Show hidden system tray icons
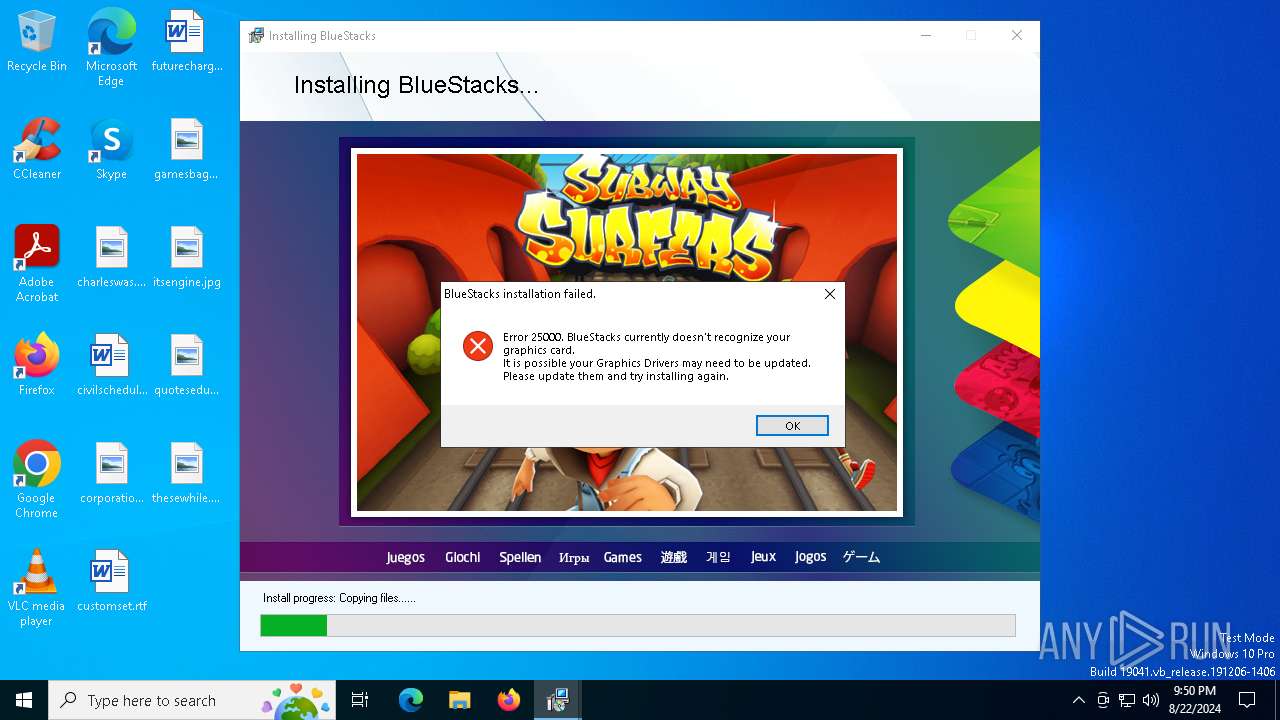This screenshot has height=720, width=1280. (x=1078, y=700)
